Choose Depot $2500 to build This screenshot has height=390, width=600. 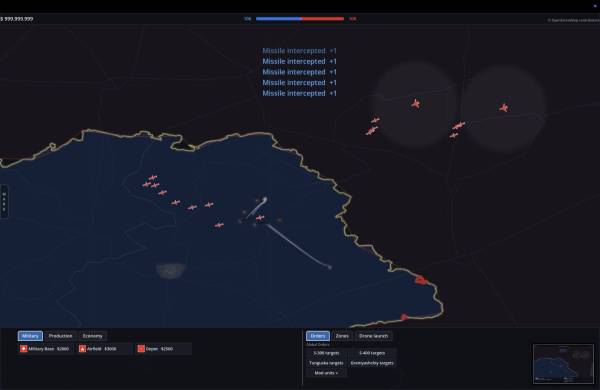coord(163,349)
